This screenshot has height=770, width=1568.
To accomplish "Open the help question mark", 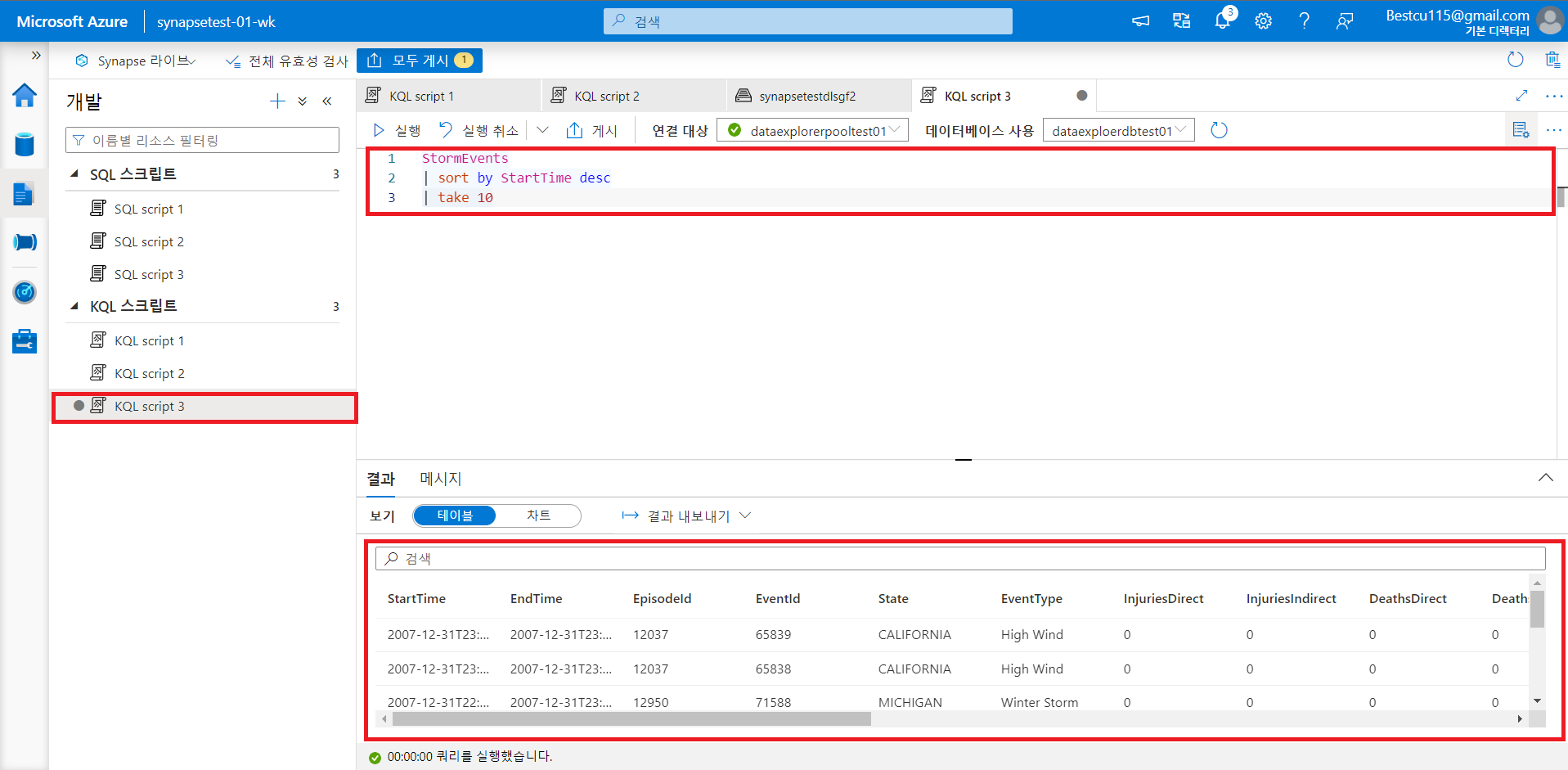I will pos(1305,21).
